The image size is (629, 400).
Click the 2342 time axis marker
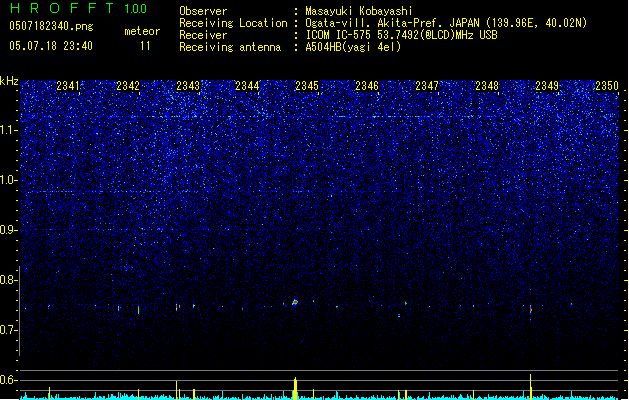tap(128, 86)
